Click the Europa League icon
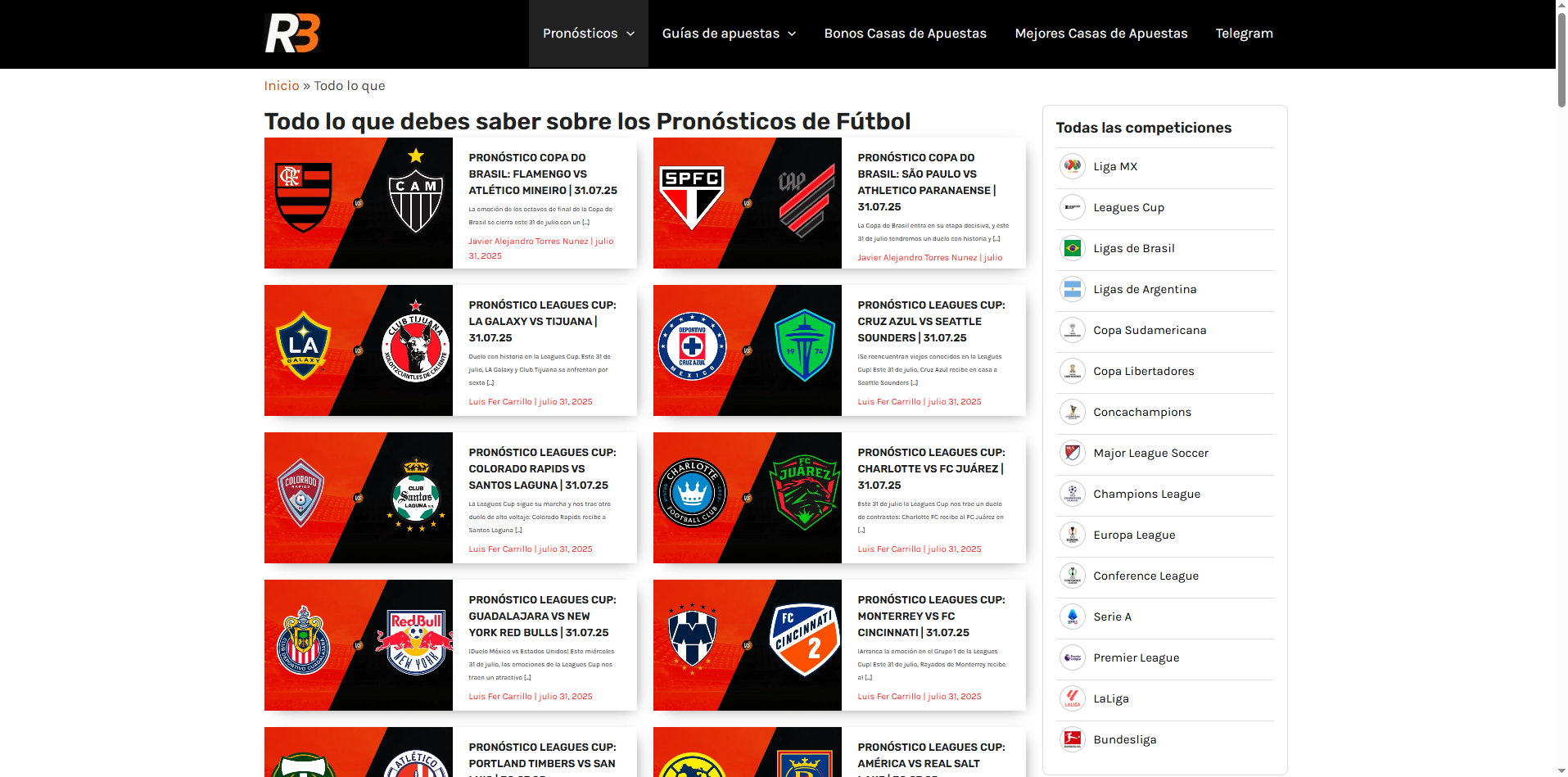Image resolution: width=1568 pixels, height=777 pixels. click(1073, 535)
